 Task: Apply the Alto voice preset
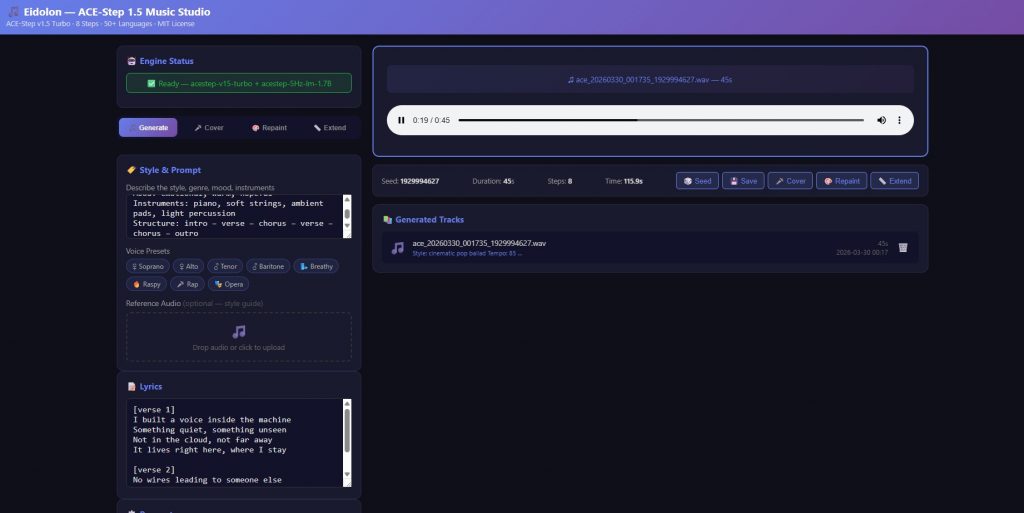coord(188,266)
